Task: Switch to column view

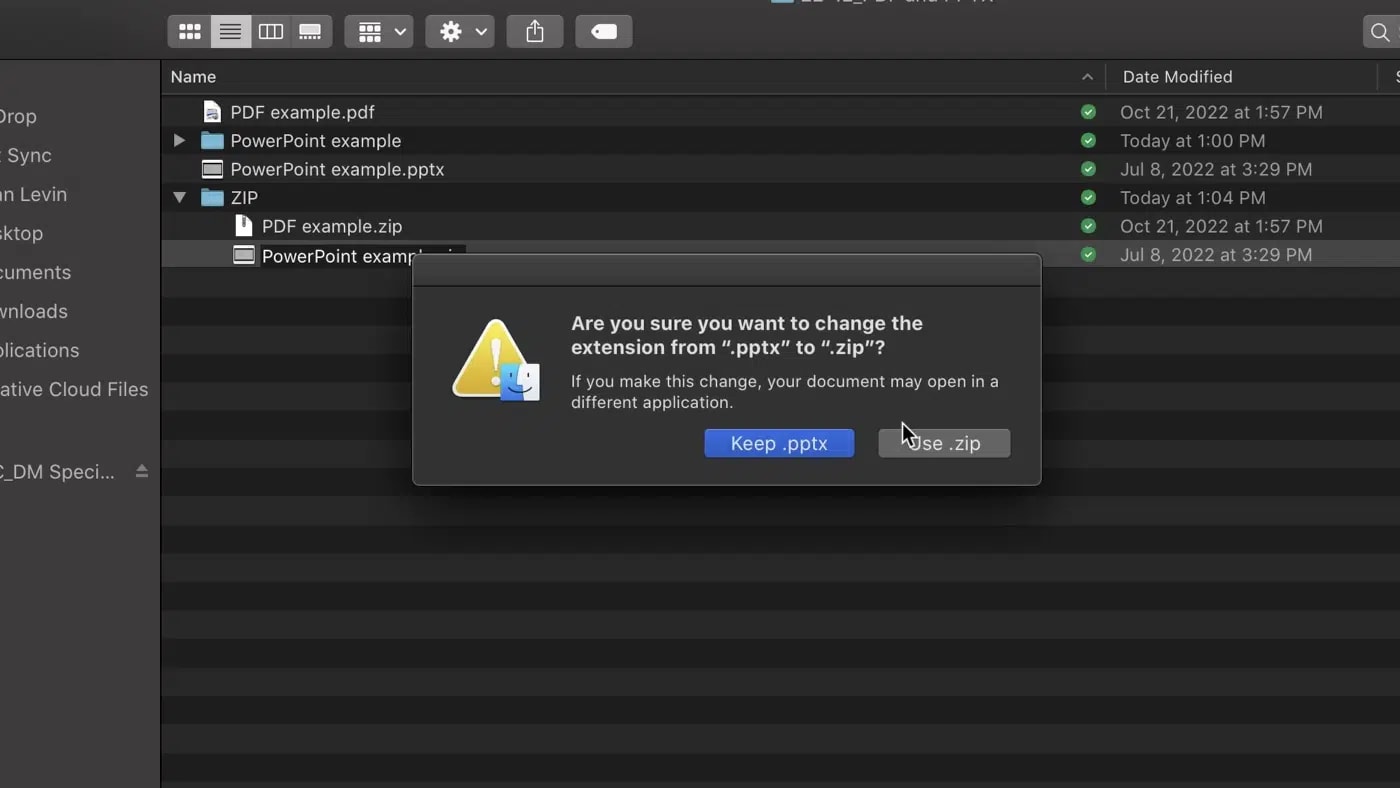Action: point(270,31)
